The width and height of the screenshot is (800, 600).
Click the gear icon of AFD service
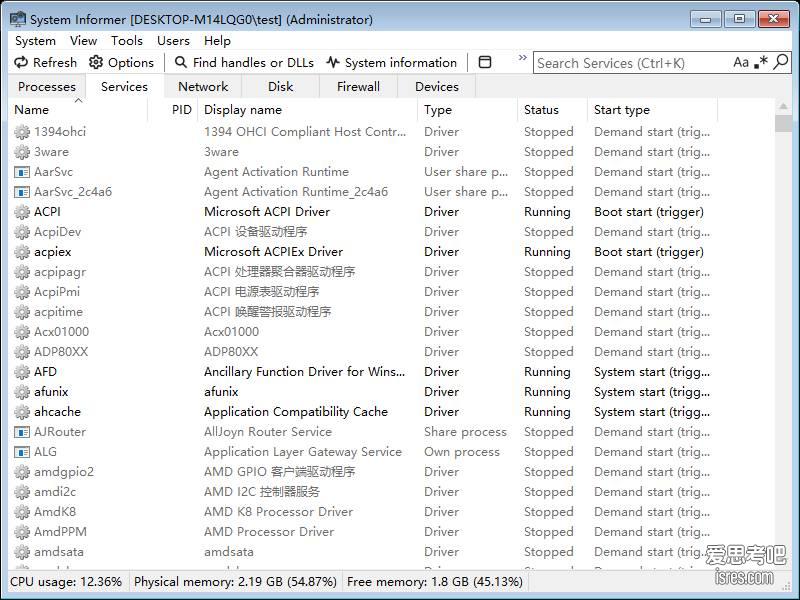coord(21,372)
